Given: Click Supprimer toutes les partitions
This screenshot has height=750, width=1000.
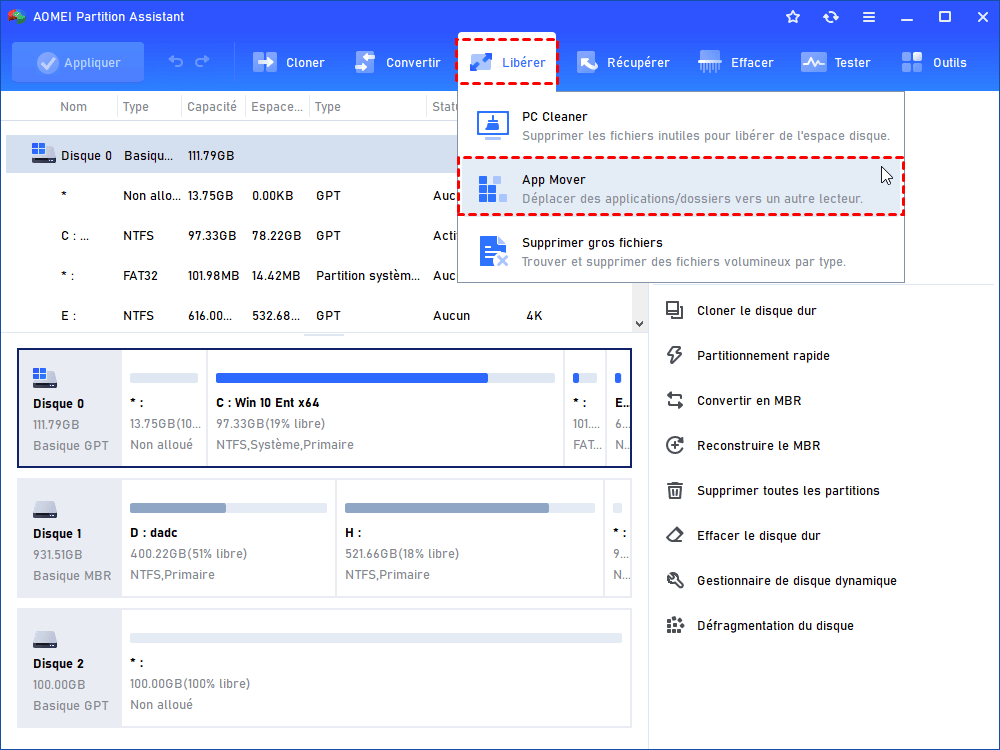Looking at the screenshot, I should (x=788, y=490).
